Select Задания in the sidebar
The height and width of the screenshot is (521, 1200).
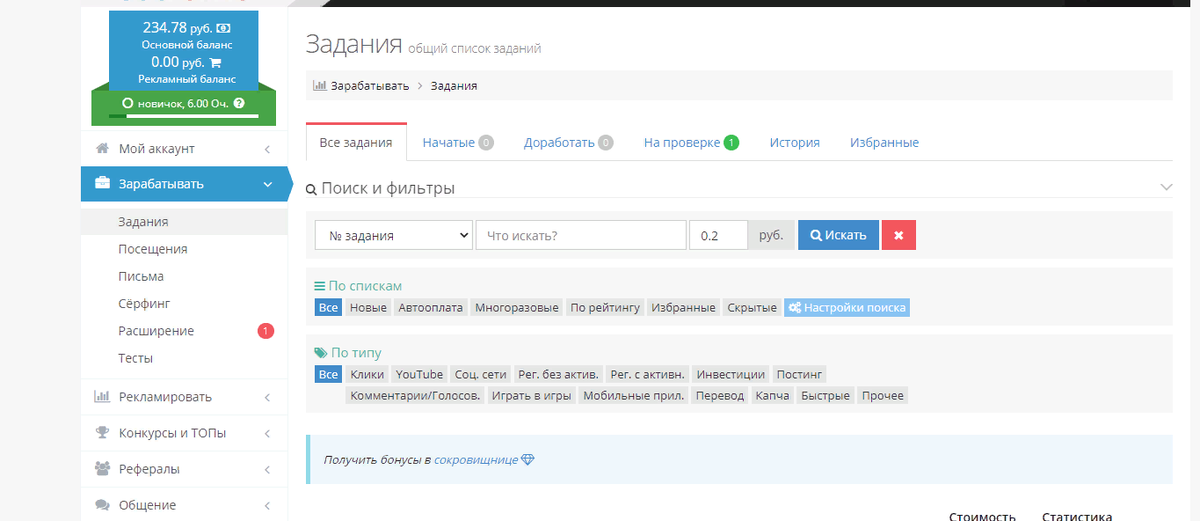[143, 222]
